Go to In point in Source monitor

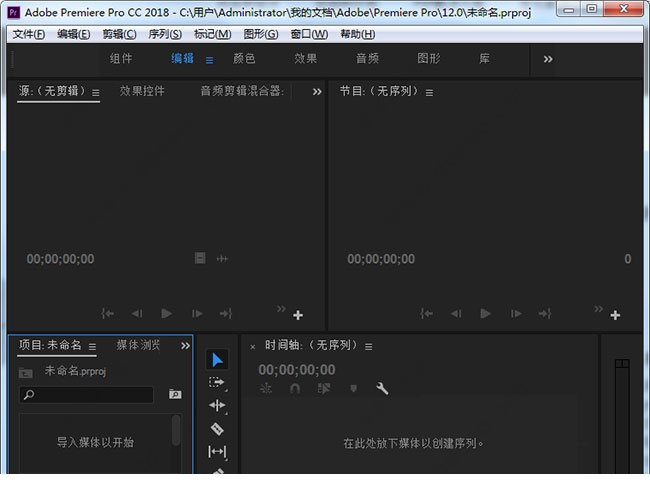tap(107, 314)
